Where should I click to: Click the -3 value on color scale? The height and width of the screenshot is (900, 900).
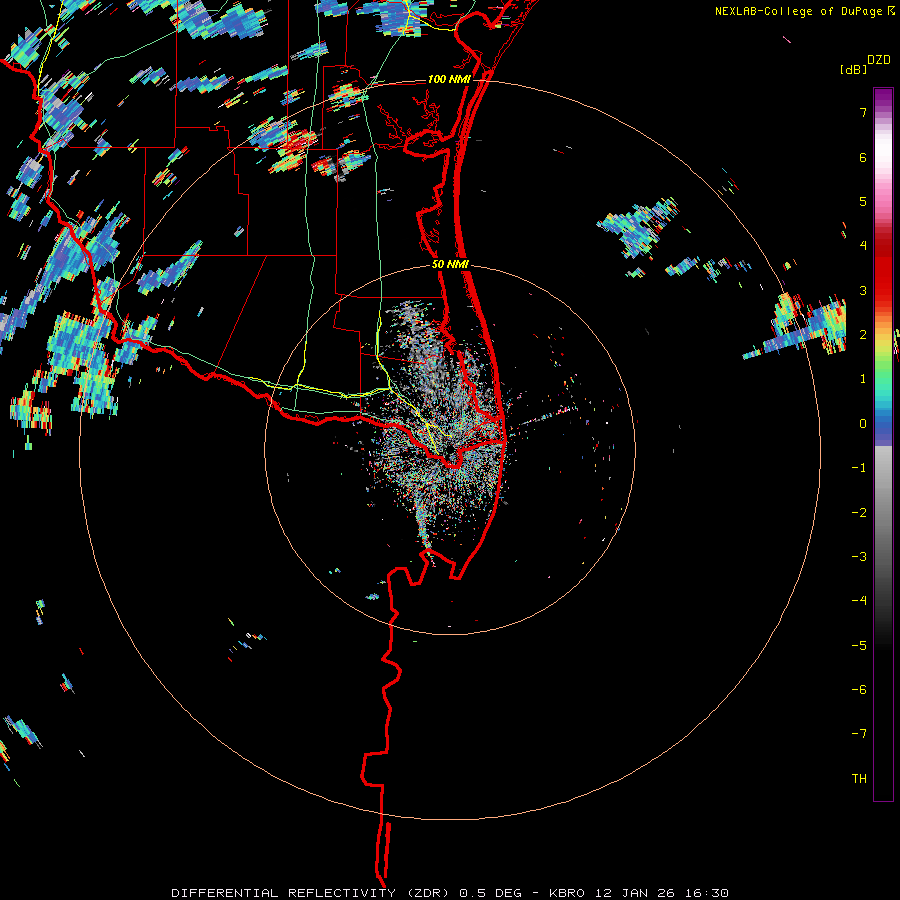pyautogui.click(x=859, y=556)
